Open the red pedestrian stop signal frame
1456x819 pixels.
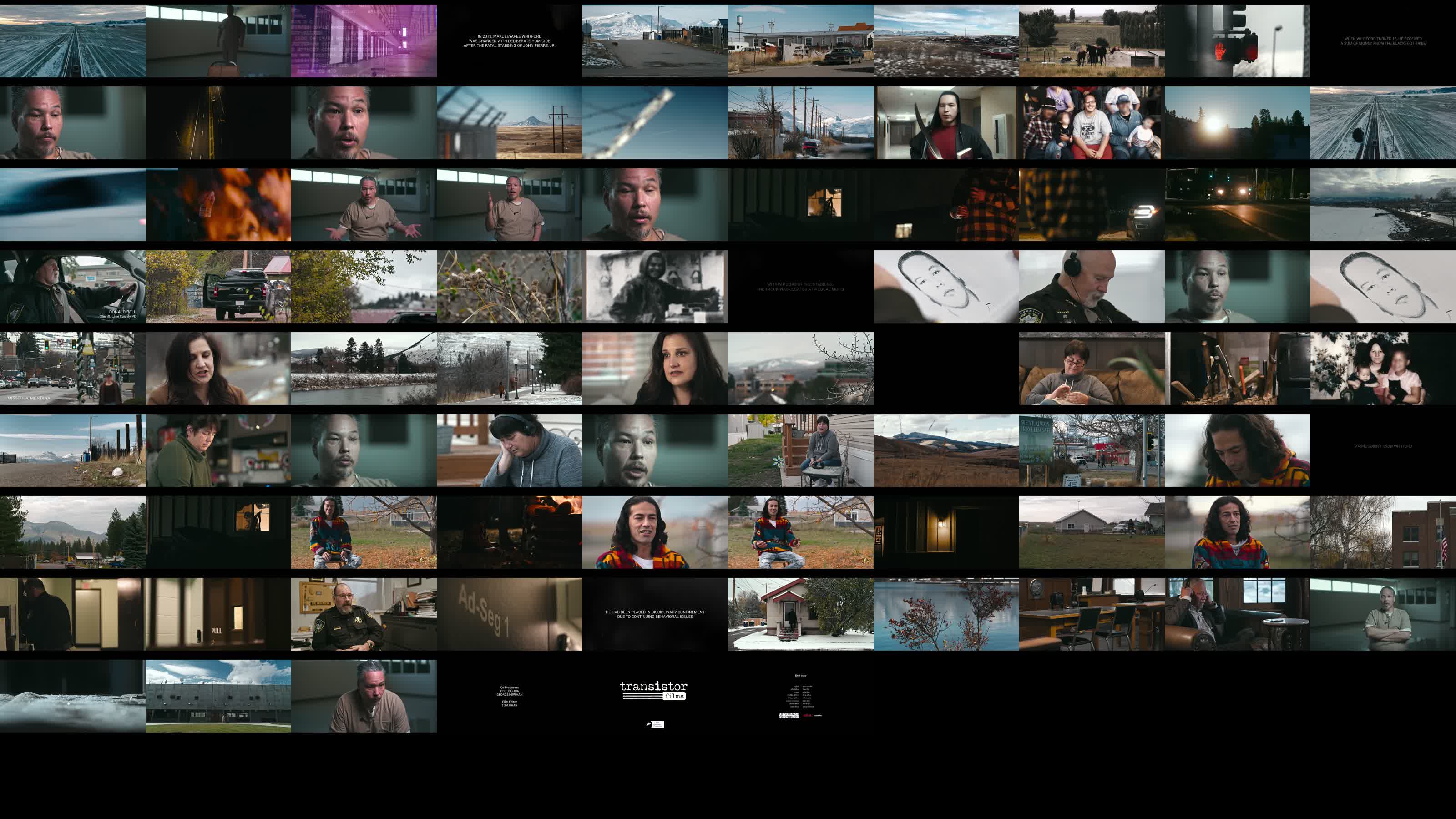point(1237,40)
